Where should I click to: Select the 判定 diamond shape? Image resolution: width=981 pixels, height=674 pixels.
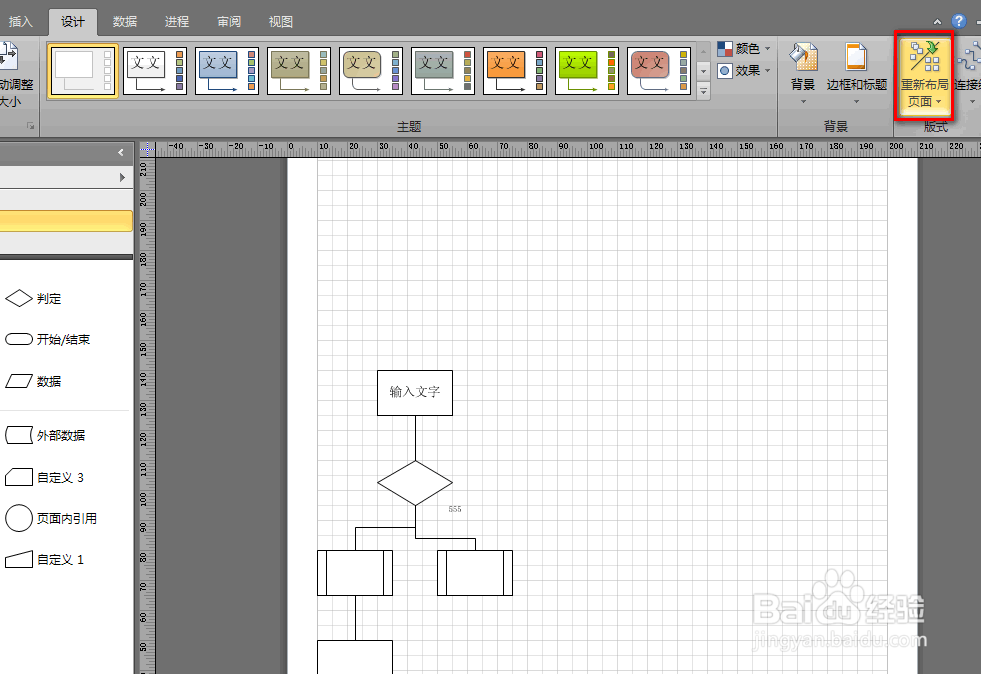tap(33, 299)
